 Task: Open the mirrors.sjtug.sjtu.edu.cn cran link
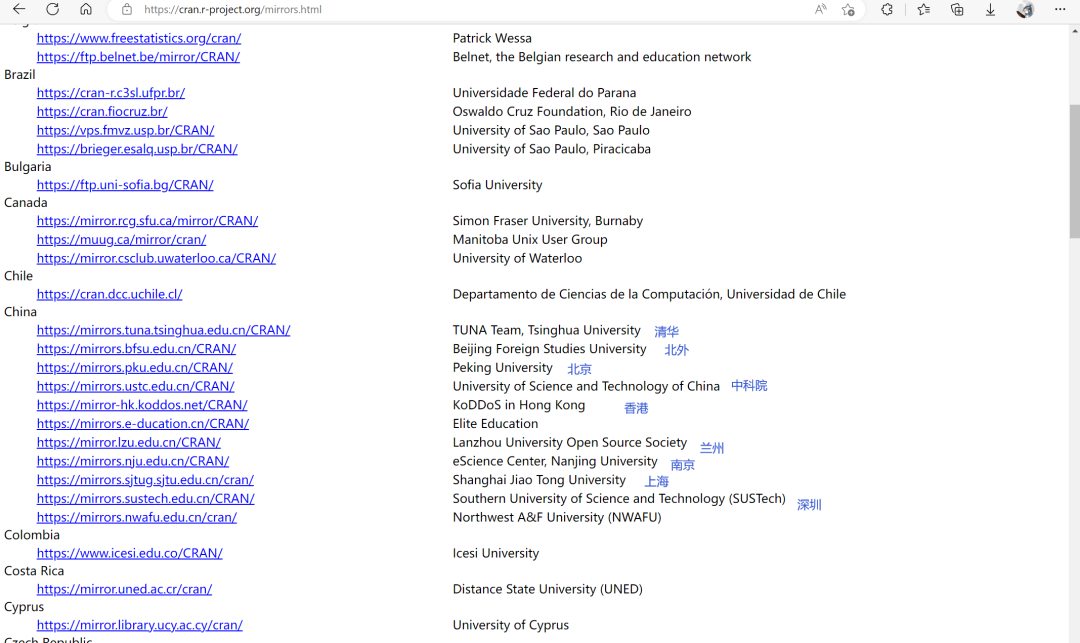point(145,480)
